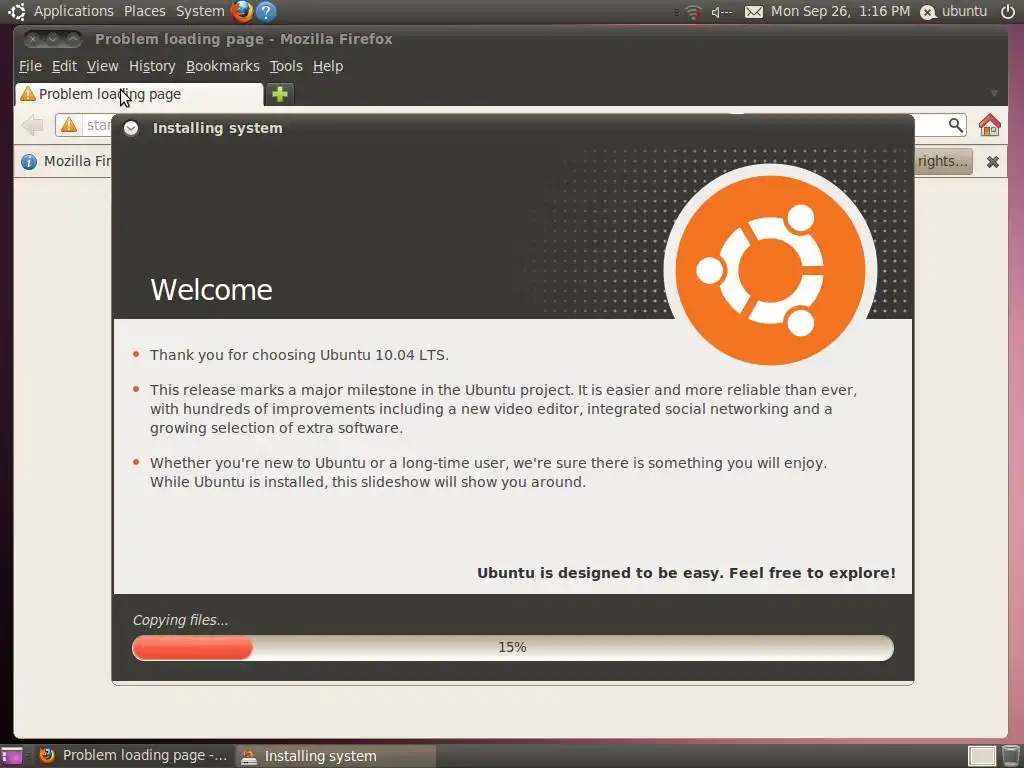Open the Places menu
The width and height of the screenshot is (1024, 768).
pyautogui.click(x=144, y=11)
